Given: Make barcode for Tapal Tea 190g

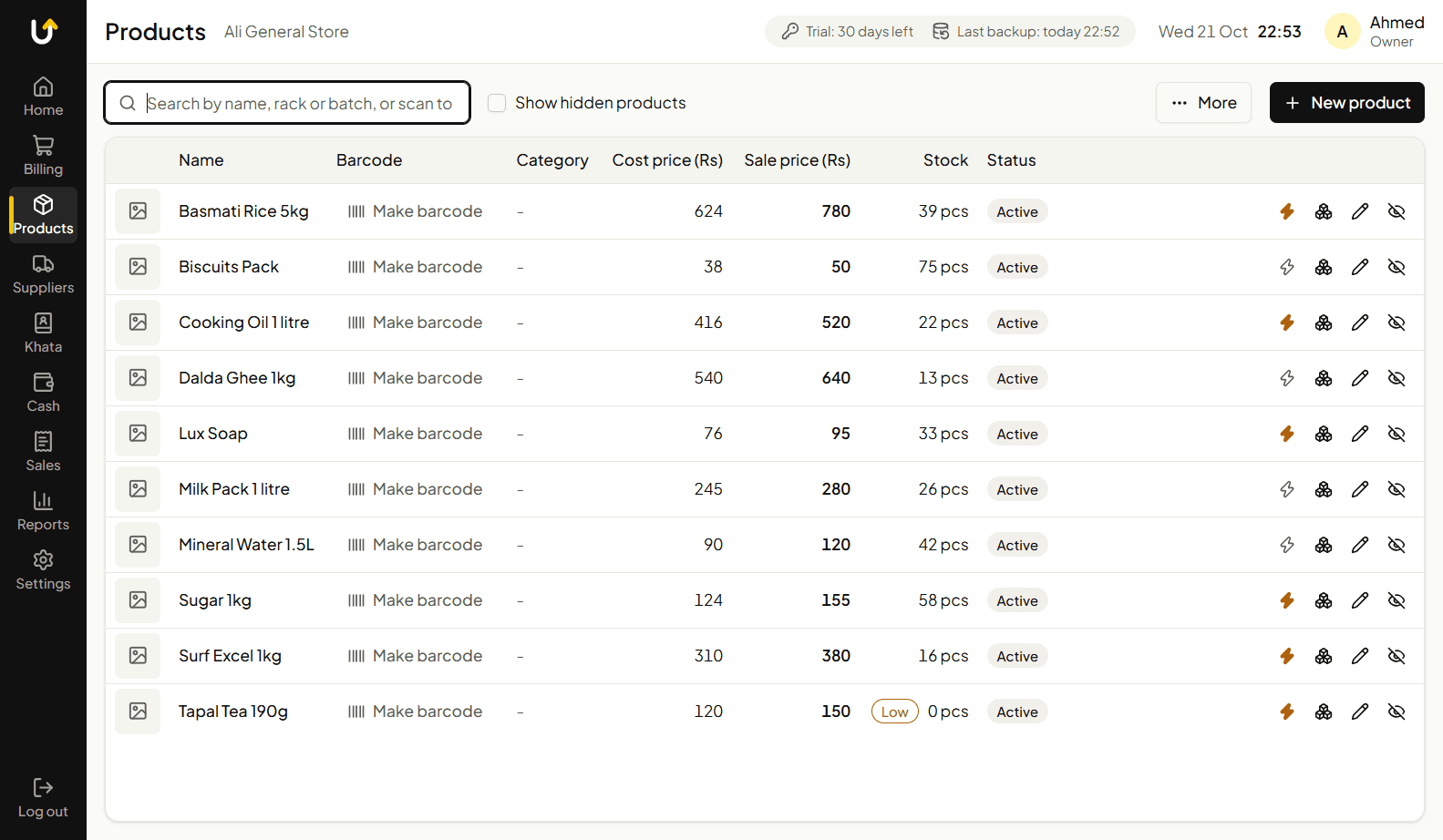Looking at the screenshot, I should pyautogui.click(x=415, y=712).
